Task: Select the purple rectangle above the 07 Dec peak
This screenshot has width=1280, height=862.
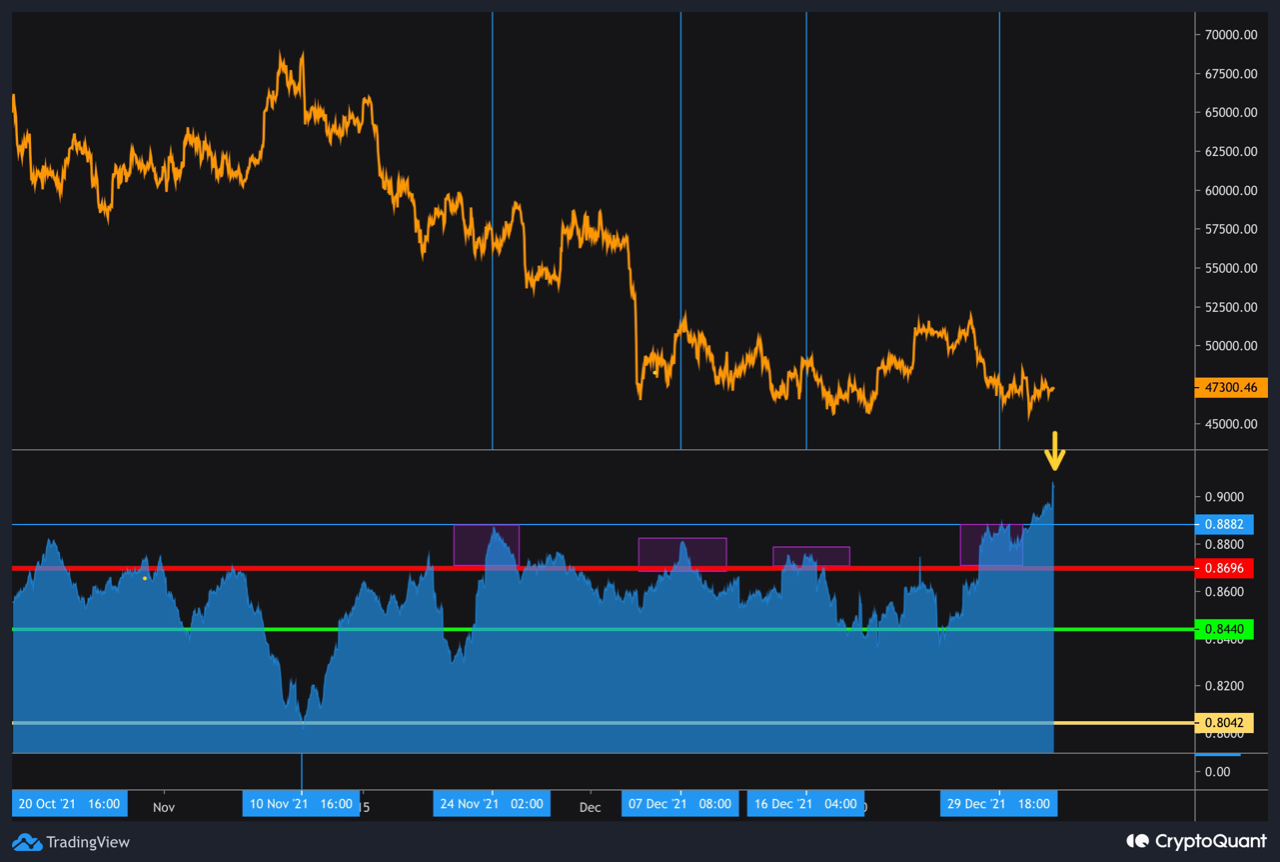Action: click(x=682, y=553)
